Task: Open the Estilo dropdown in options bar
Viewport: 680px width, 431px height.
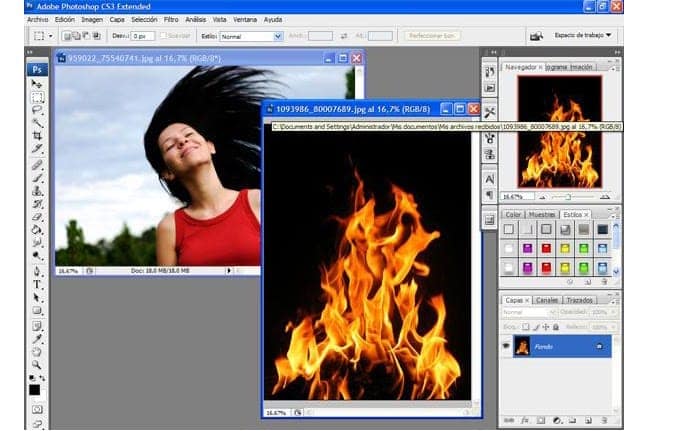Action: tap(250, 36)
